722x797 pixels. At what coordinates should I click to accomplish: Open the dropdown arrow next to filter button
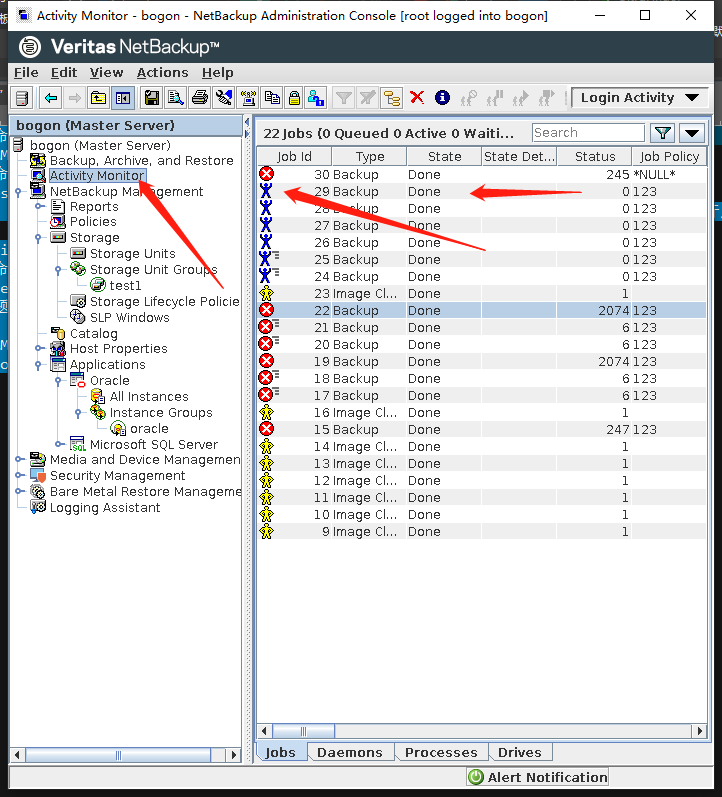691,133
